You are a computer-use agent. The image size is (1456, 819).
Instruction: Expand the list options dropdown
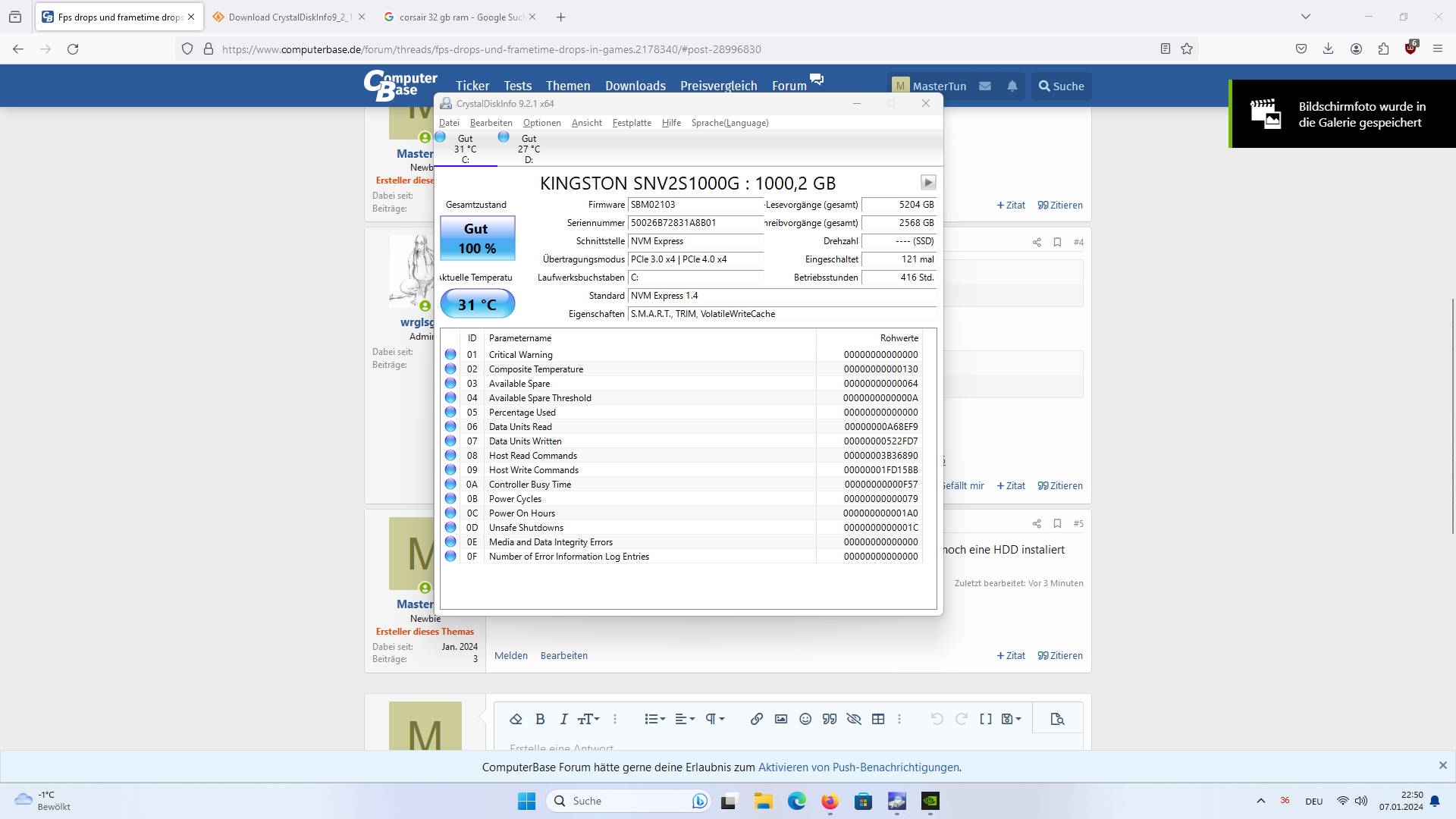654,719
